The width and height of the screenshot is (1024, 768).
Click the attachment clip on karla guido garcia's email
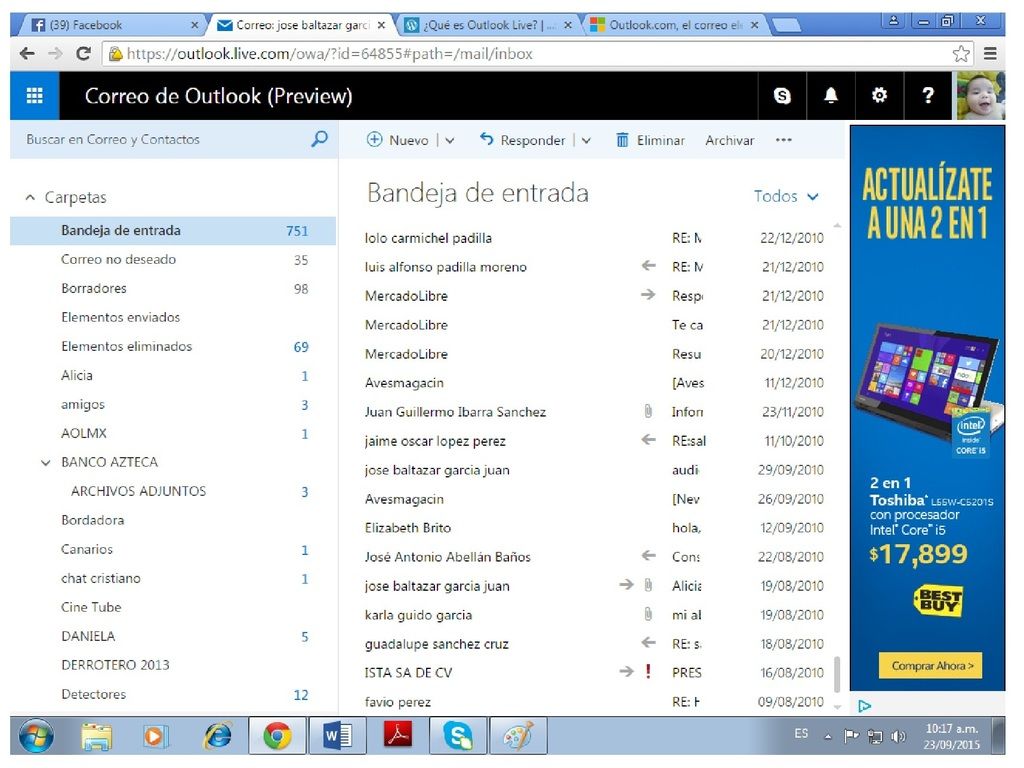(648, 614)
